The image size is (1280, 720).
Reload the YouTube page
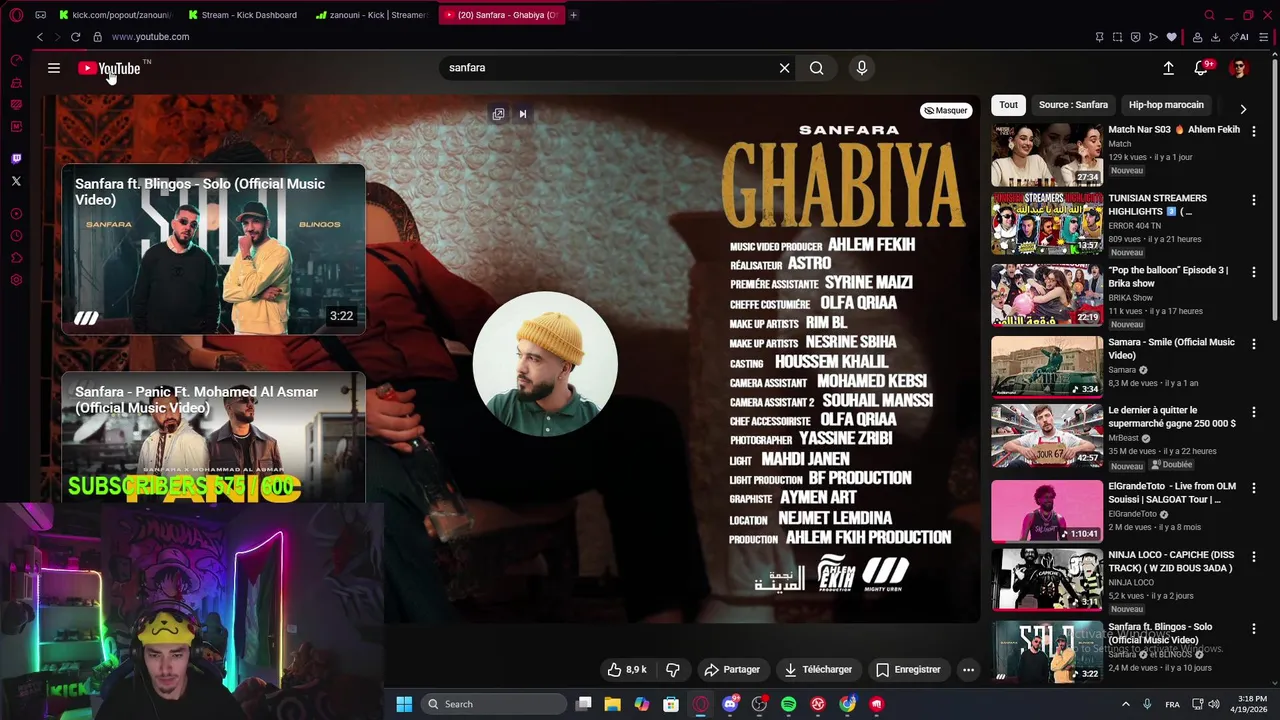point(75,37)
